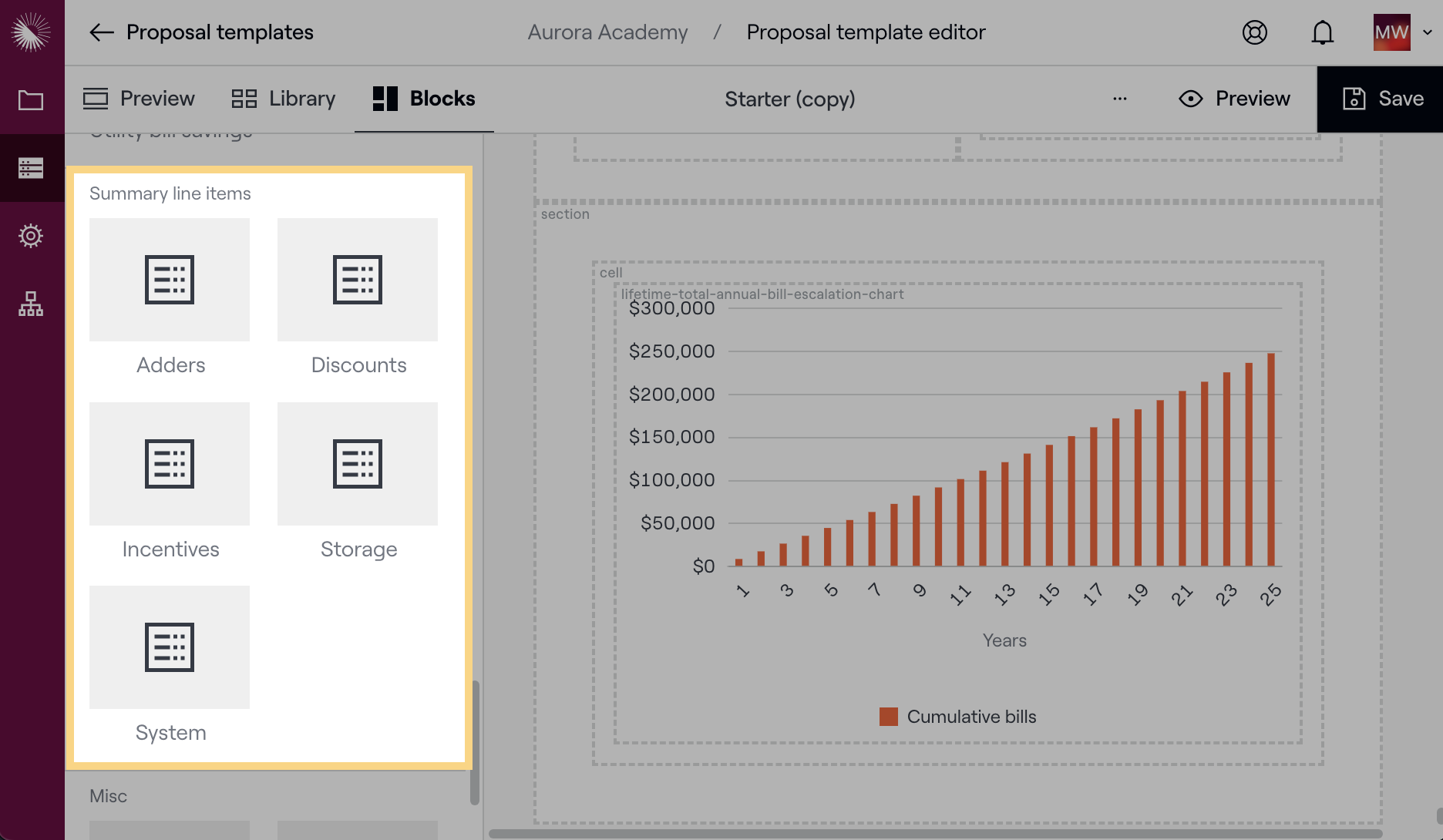Viewport: 1443px width, 840px height.
Task: Open the organization hierarchy sidebar icon
Action: (x=31, y=304)
